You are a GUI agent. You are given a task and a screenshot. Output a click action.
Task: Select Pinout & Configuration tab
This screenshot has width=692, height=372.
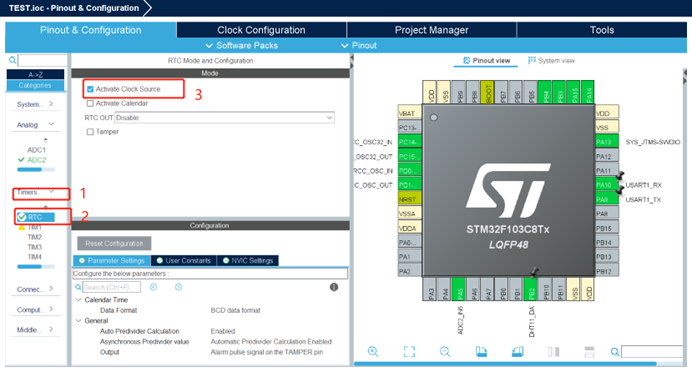[x=90, y=30]
